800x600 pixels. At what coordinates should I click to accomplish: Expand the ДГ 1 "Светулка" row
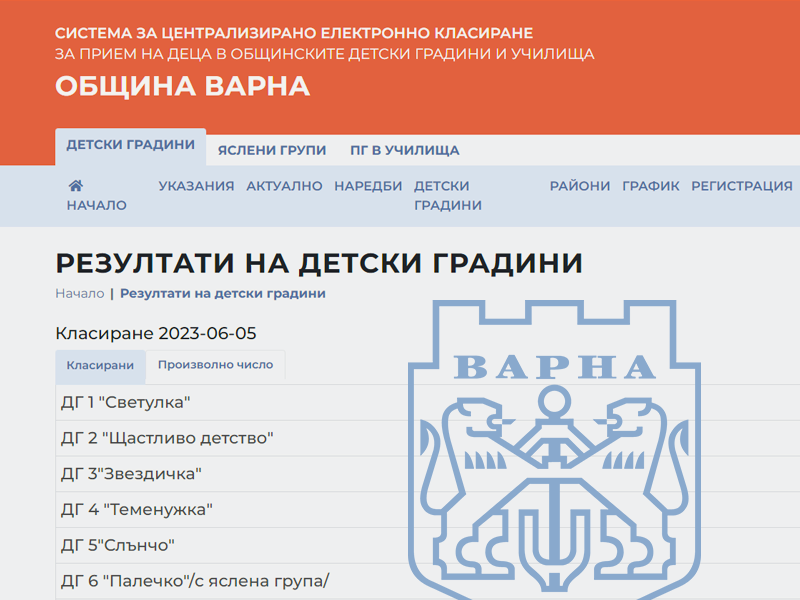(x=125, y=402)
